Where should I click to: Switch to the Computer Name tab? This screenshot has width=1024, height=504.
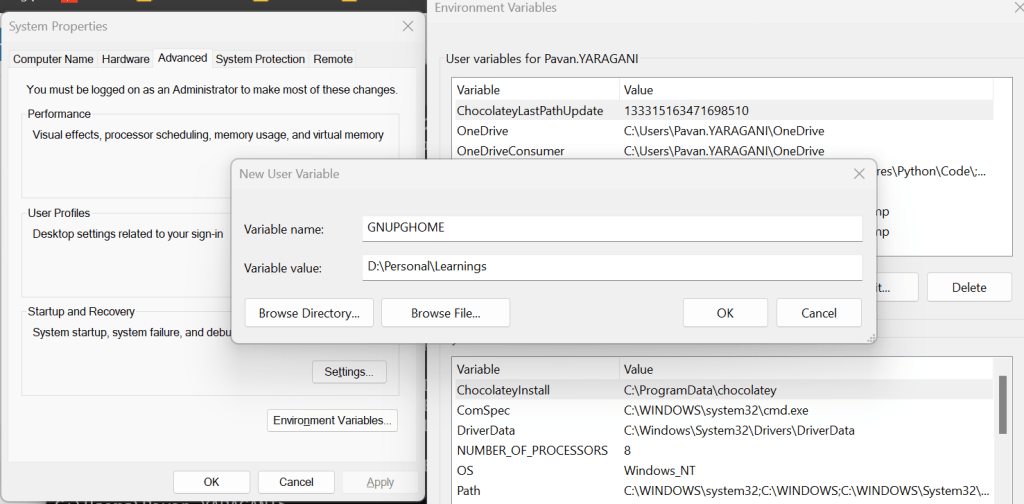coord(53,59)
